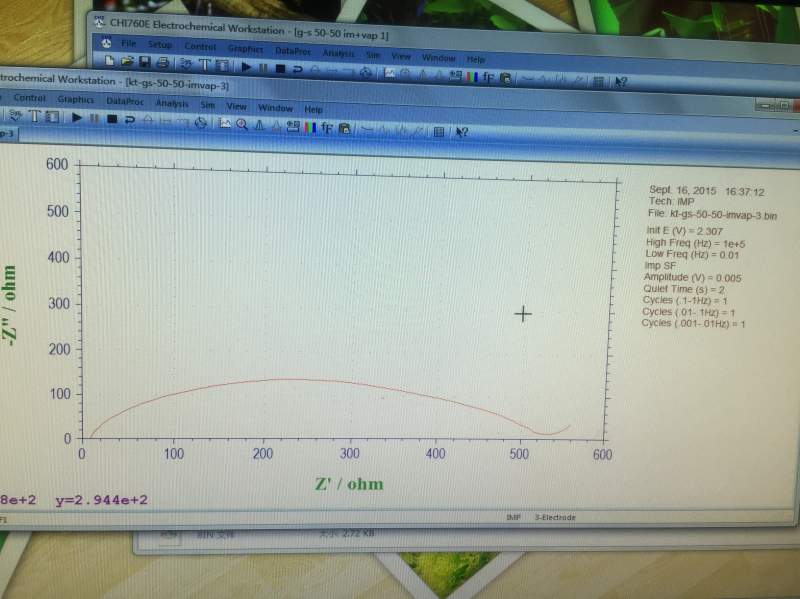Open color legend RGB icon, front window
Screen dimensions: 800x599
[x=310, y=127]
